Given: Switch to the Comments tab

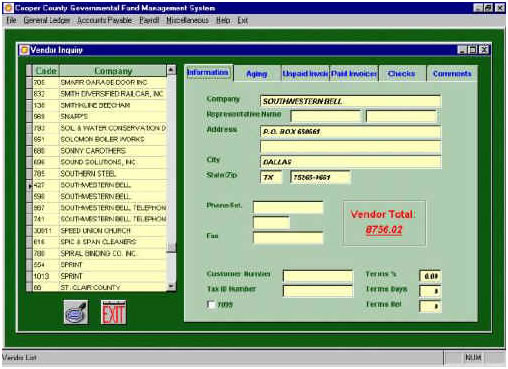Looking at the screenshot, I should pyautogui.click(x=452, y=74).
